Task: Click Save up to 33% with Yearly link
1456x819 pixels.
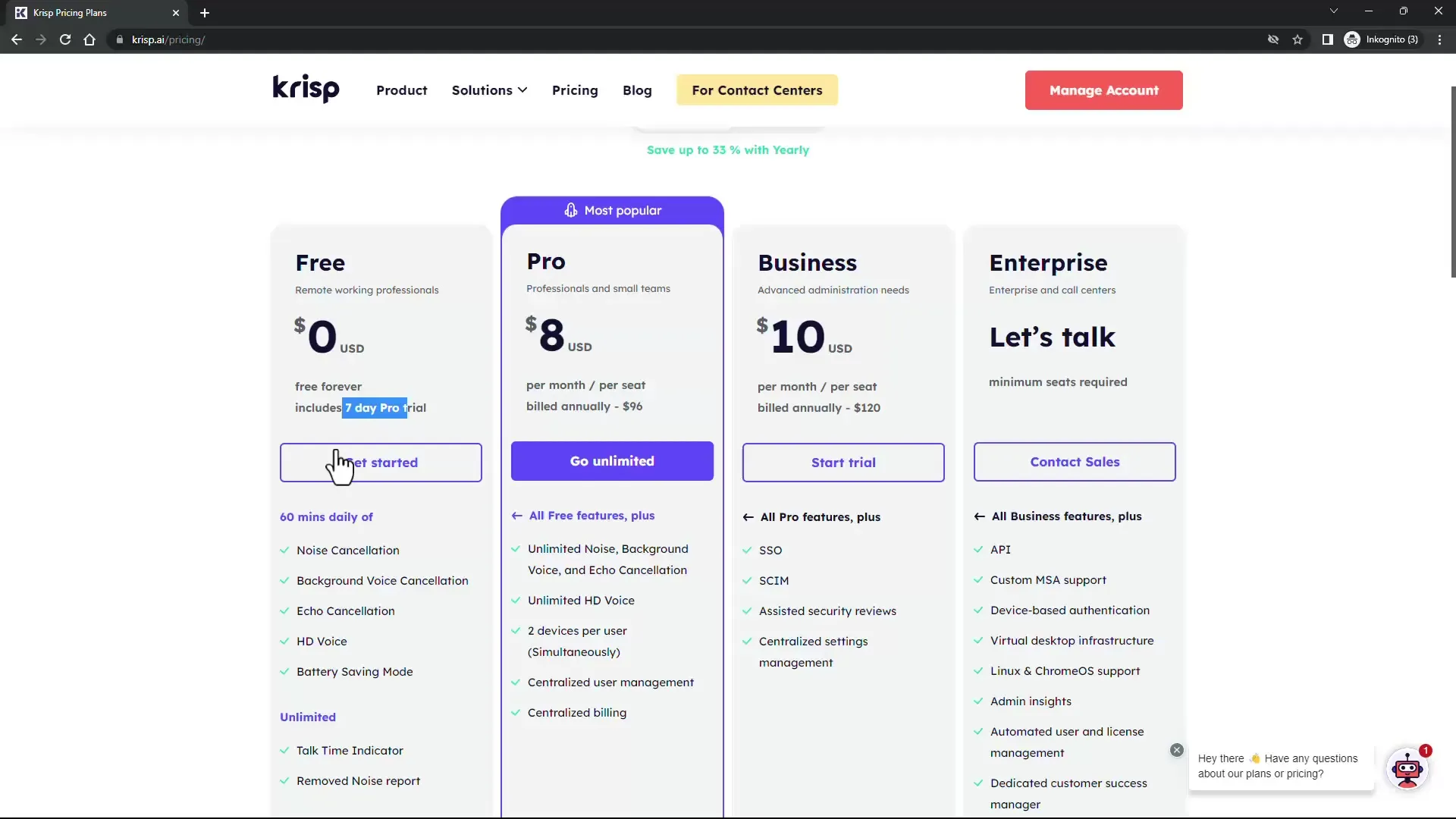Action: pos(727,150)
